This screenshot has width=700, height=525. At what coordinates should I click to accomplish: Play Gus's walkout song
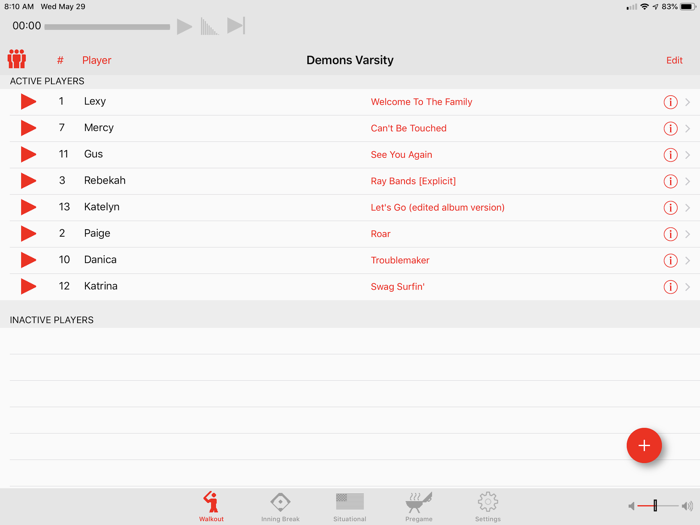tap(28, 154)
